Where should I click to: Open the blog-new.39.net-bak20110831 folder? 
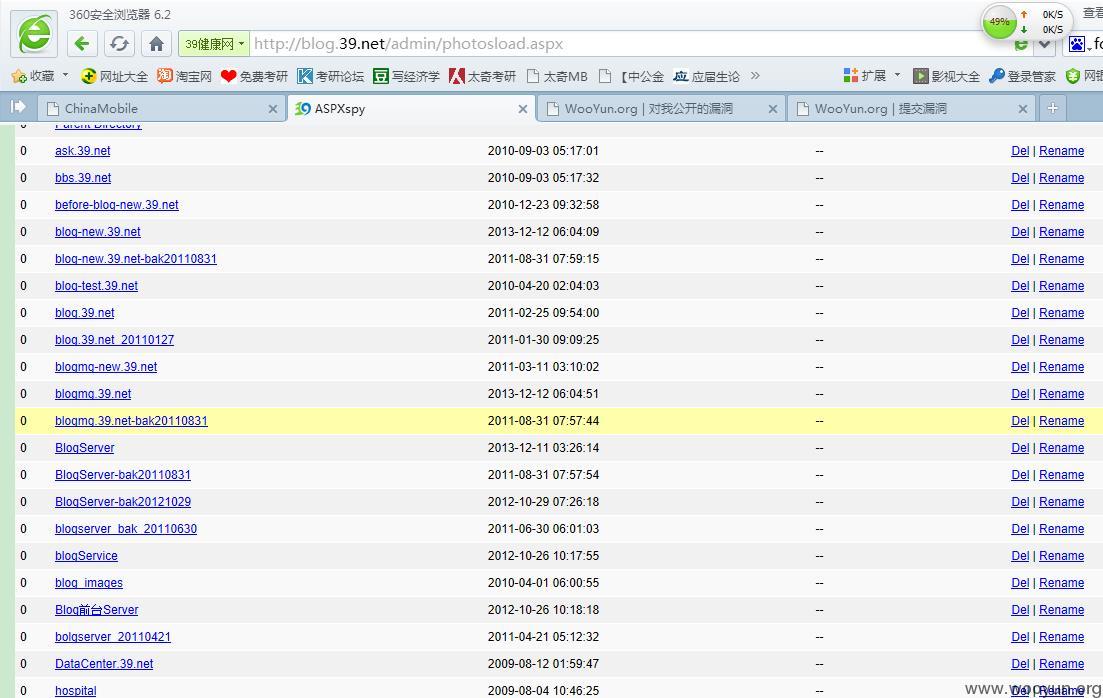pyautogui.click(x=136, y=258)
